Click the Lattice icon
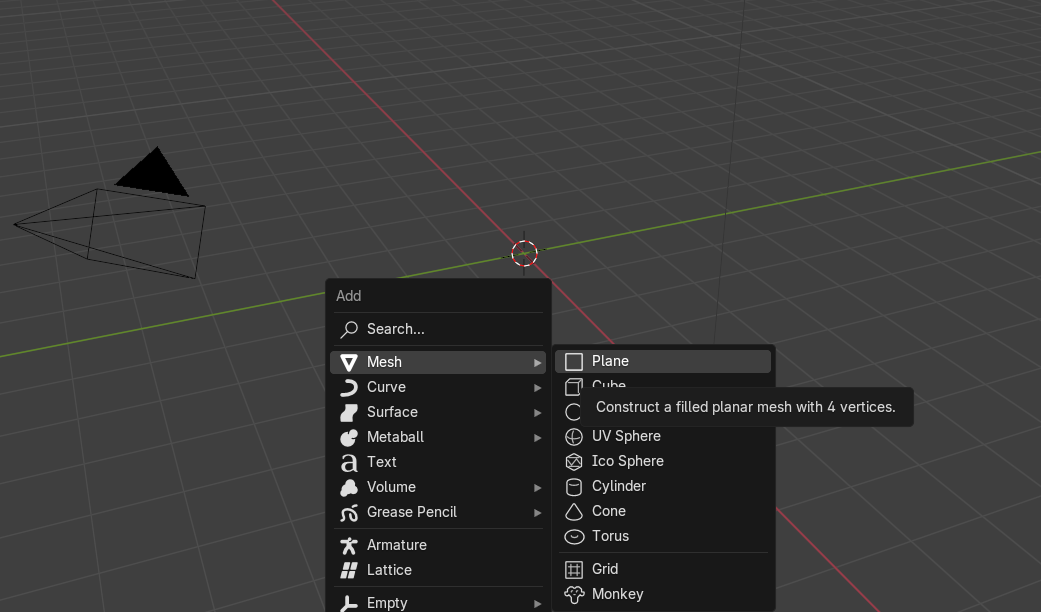Screen dimensions: 1041x612 coord(349,571)
